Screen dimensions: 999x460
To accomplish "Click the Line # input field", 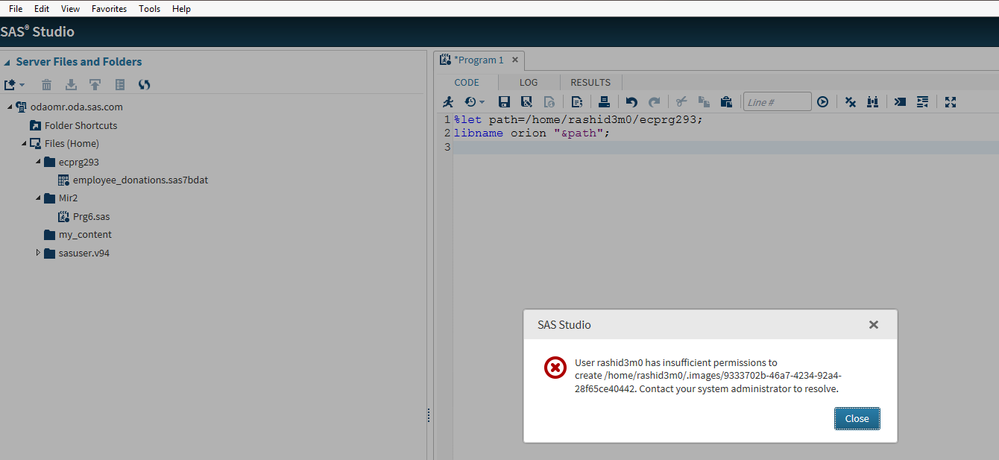I will click(777, 101).
